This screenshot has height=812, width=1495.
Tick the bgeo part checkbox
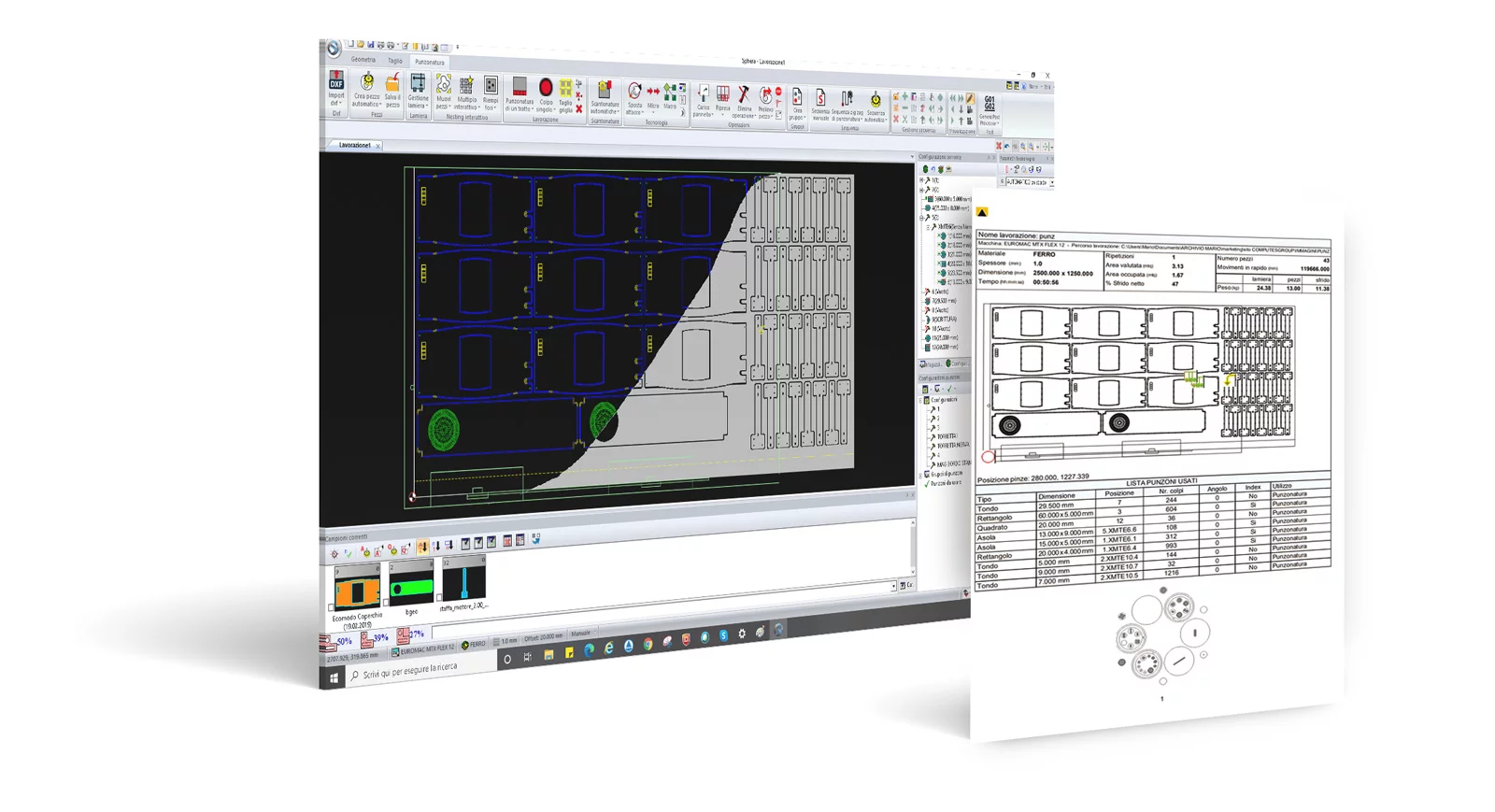click(388, 601)
